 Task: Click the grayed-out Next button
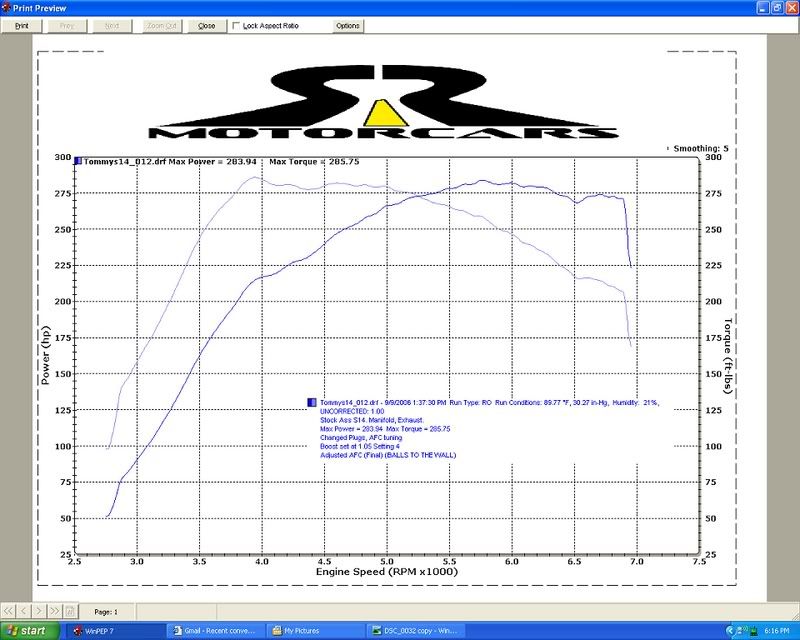pyautogui.click(x=112, y=26)
